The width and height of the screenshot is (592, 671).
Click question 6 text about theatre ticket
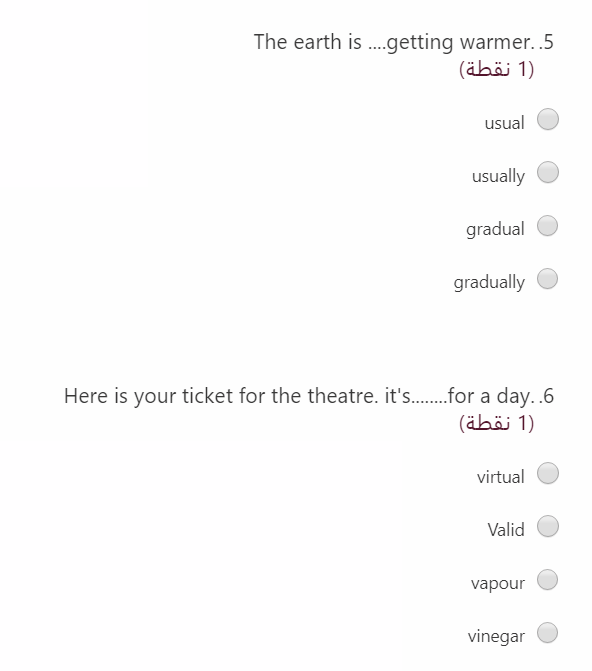tap(309, 396)
